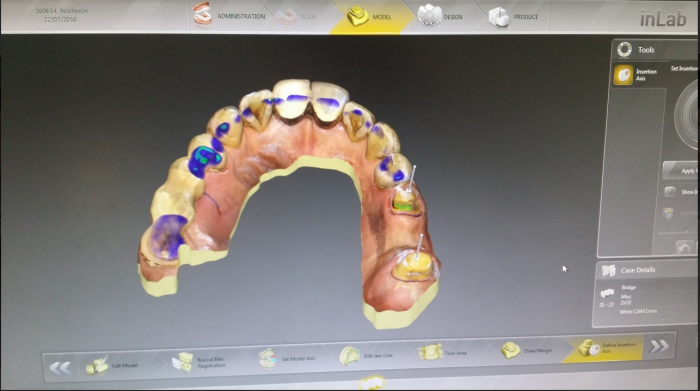Click the Case Details book icon
This screenshot has width=700, height=391.
coord(608,270)
